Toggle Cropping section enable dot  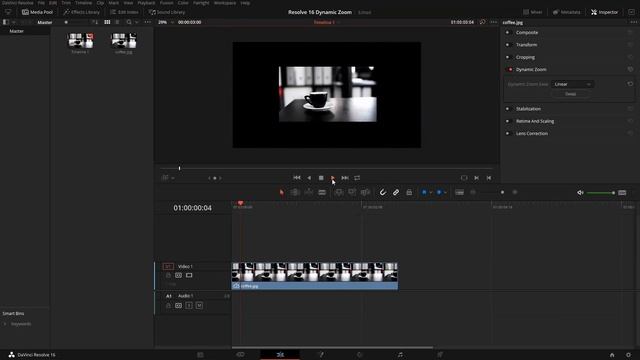(507, 57)
